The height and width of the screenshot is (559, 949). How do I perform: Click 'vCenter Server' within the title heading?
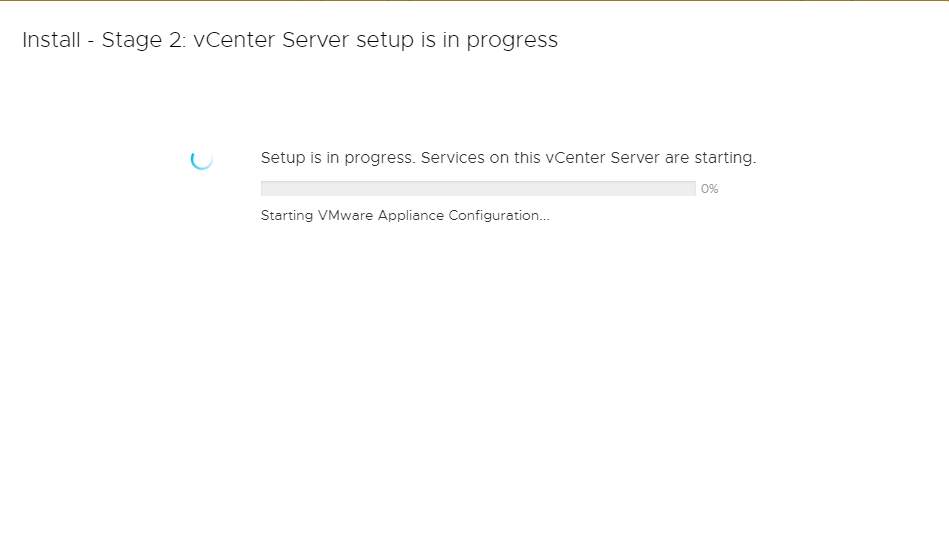271,40
